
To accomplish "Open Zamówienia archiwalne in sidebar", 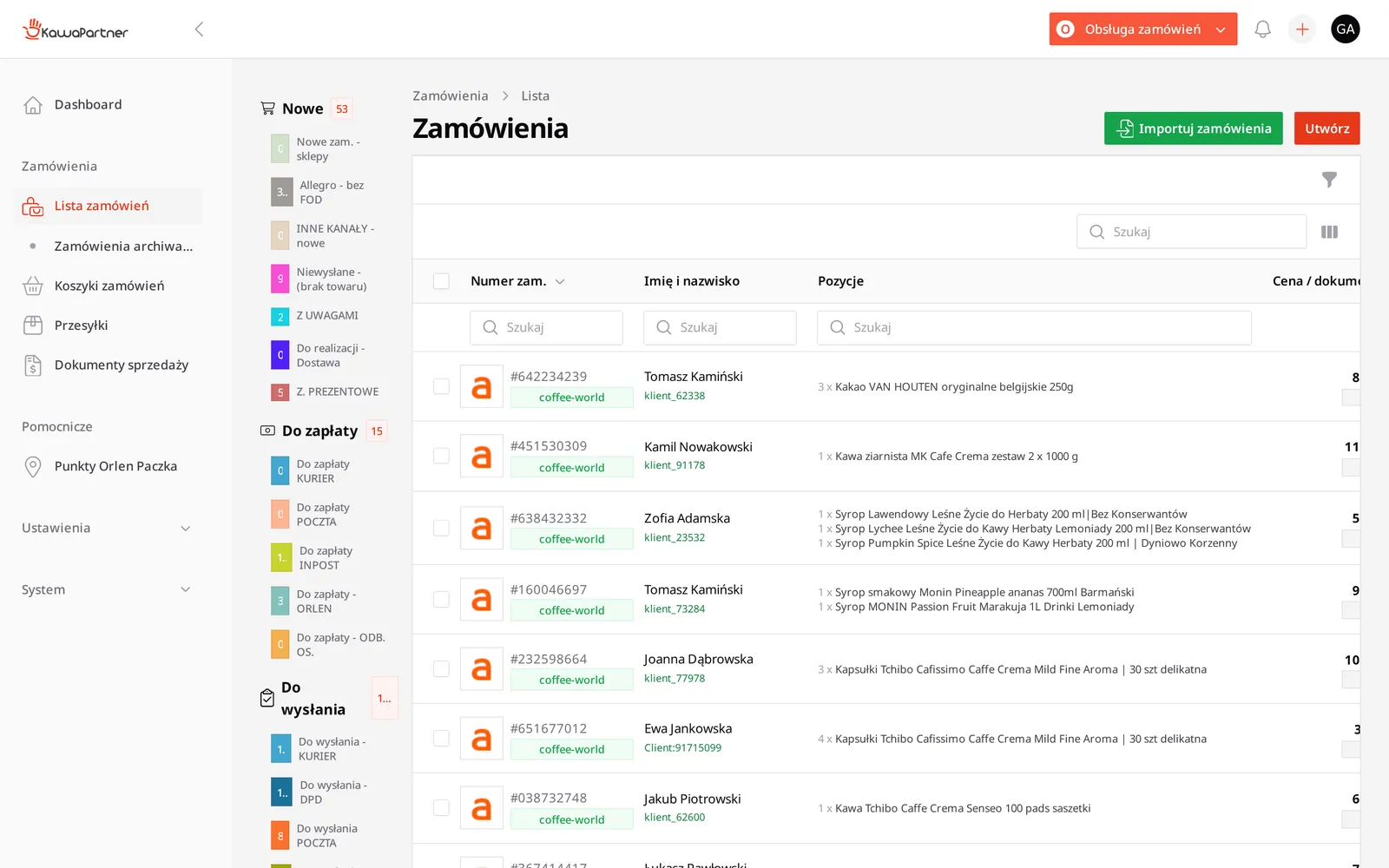I will coord(123,247).
